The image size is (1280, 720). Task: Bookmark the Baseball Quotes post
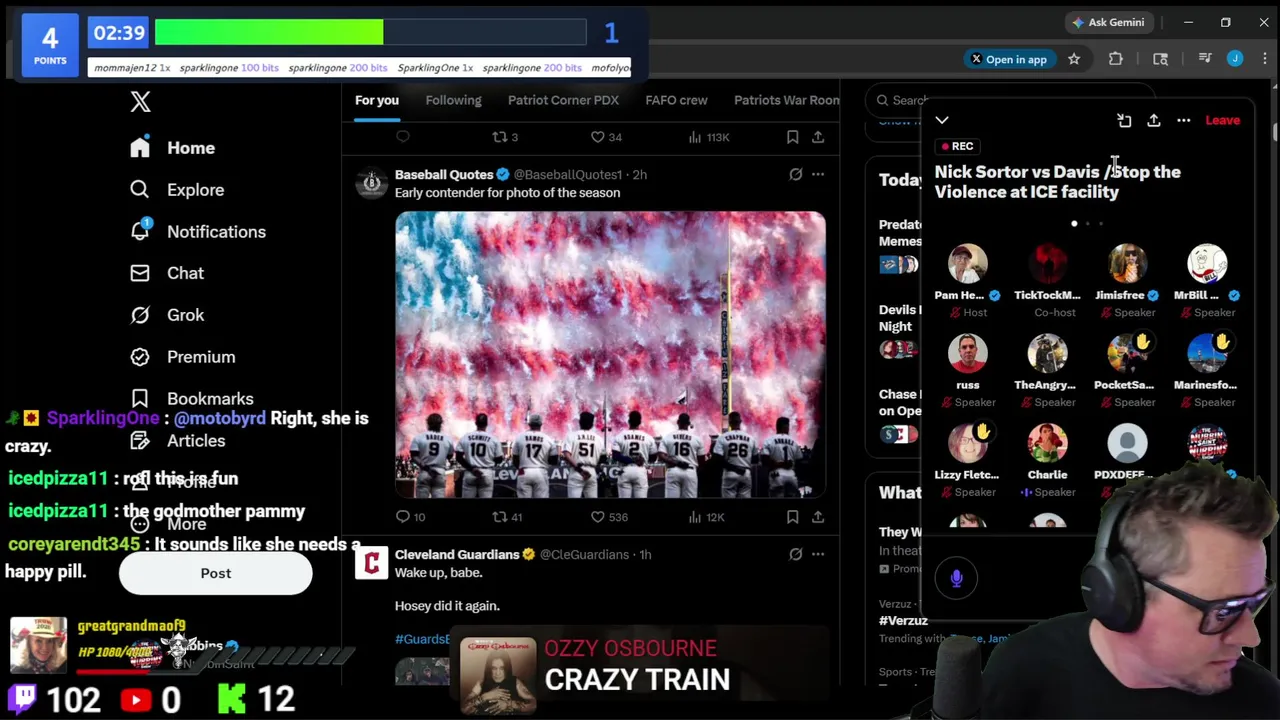point(792,517)
